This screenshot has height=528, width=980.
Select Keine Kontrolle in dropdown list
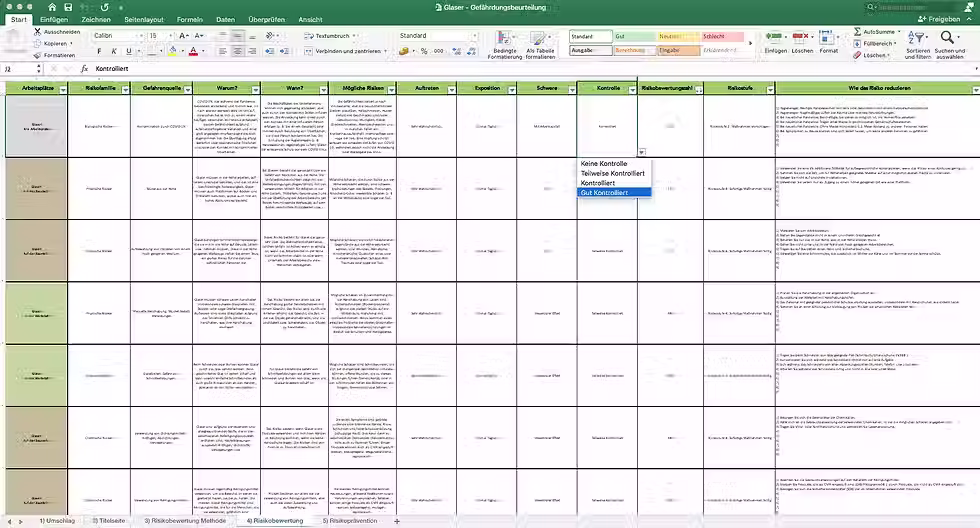click(614, 164)
